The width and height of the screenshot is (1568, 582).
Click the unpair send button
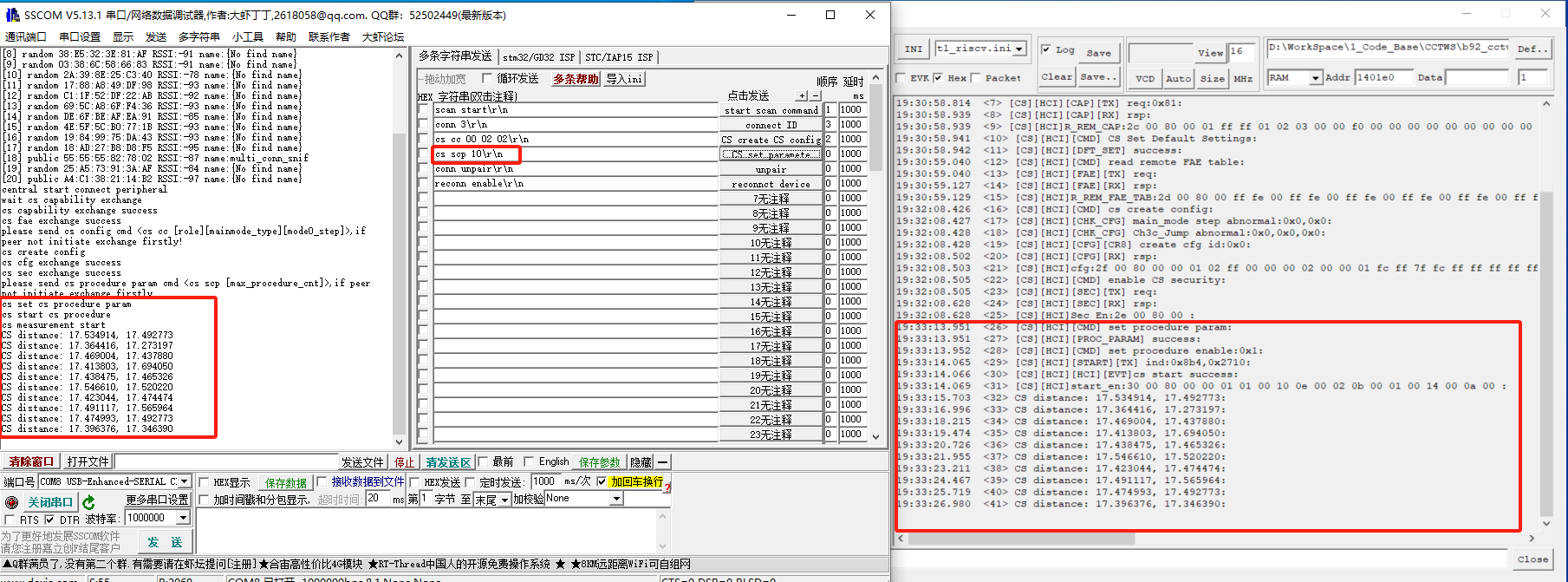771,169
